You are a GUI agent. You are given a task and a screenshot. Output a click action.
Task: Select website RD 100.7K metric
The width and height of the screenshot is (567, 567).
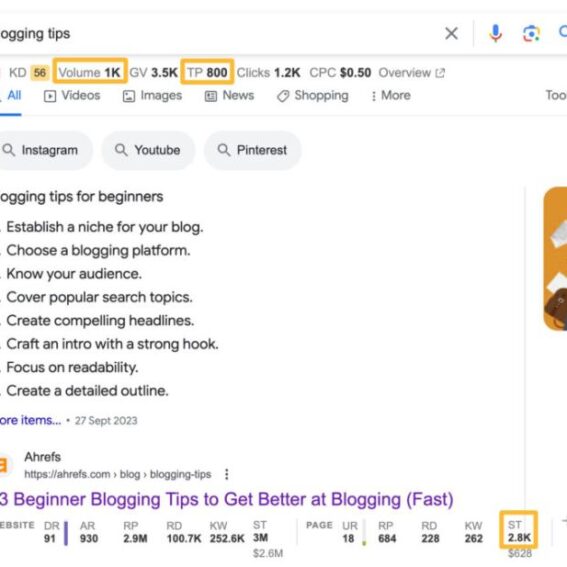point(184,532)
